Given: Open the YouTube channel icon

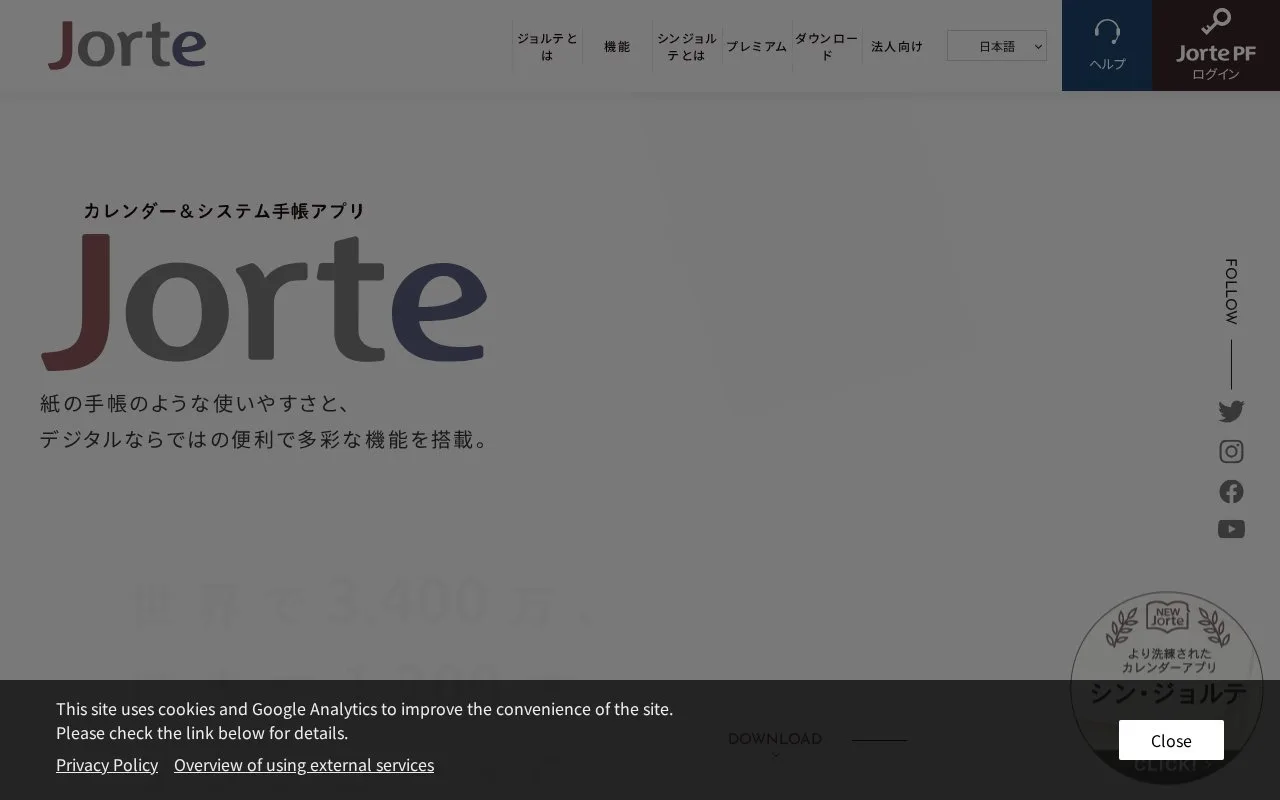Looking at the screenshot, I should click(1231, 529).
